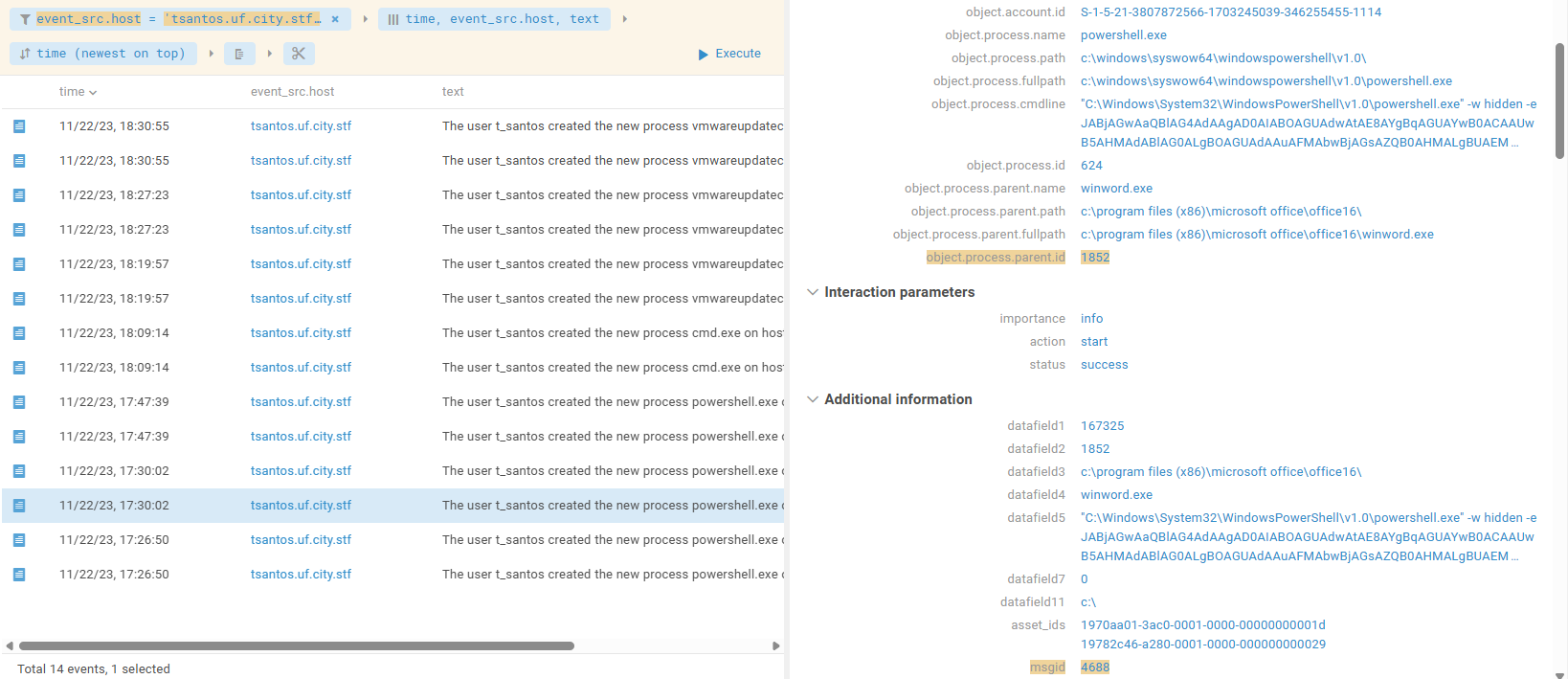Select the time, event_src.host, text columns chip
Screen dimensions: 1568x679
[x=494, y=19]
